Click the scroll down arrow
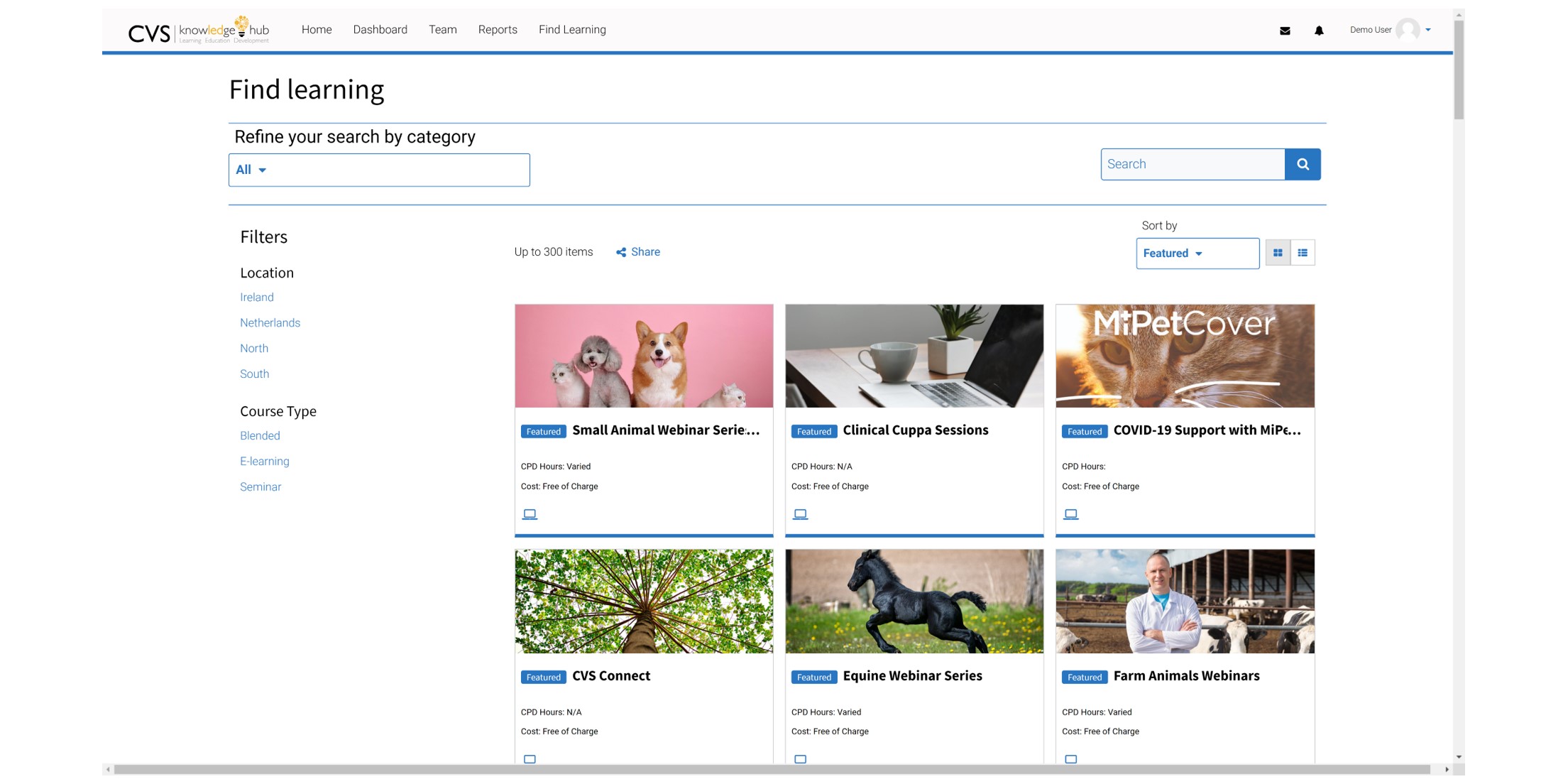Screen dimensions: 1568x784 pyautogui.click(x=1459, y=757)
